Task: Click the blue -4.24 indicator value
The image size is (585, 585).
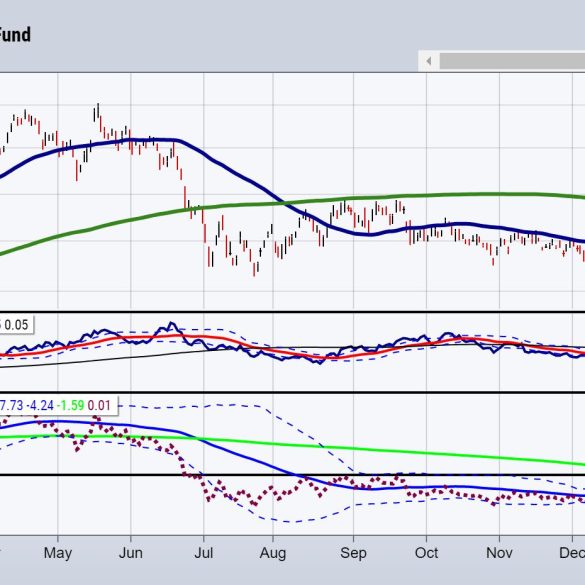Action: click(40, 406)
